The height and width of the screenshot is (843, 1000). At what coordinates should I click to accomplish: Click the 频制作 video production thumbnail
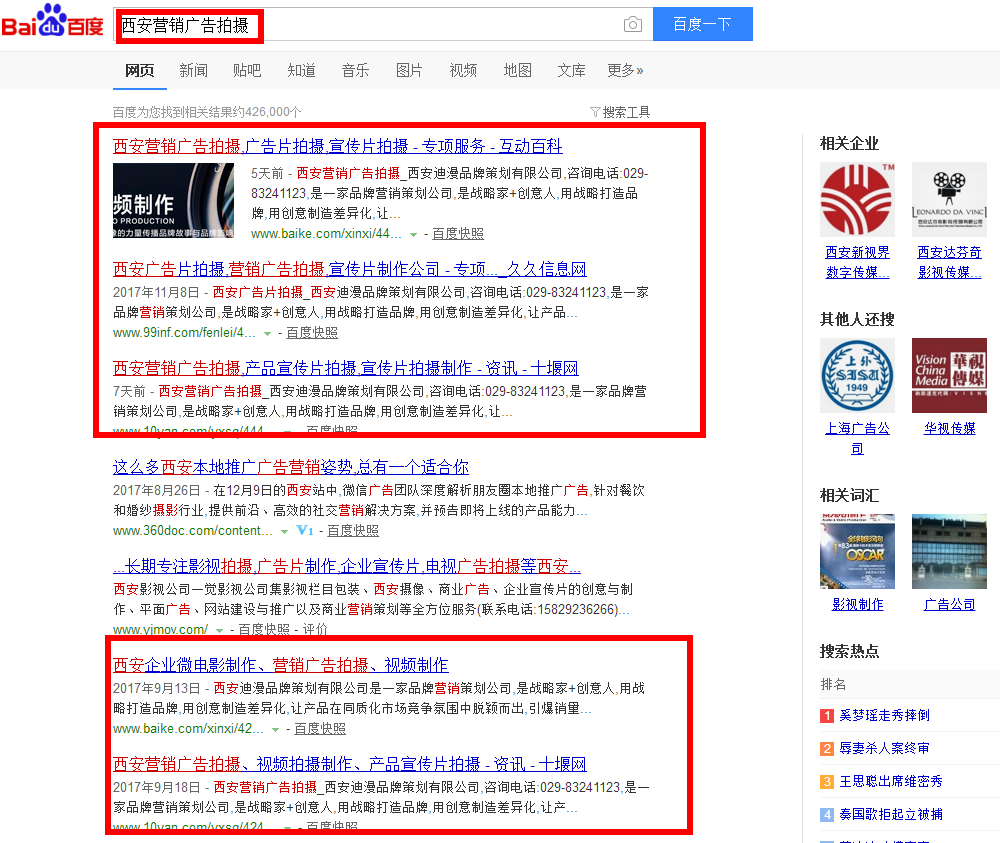point(173,200)
